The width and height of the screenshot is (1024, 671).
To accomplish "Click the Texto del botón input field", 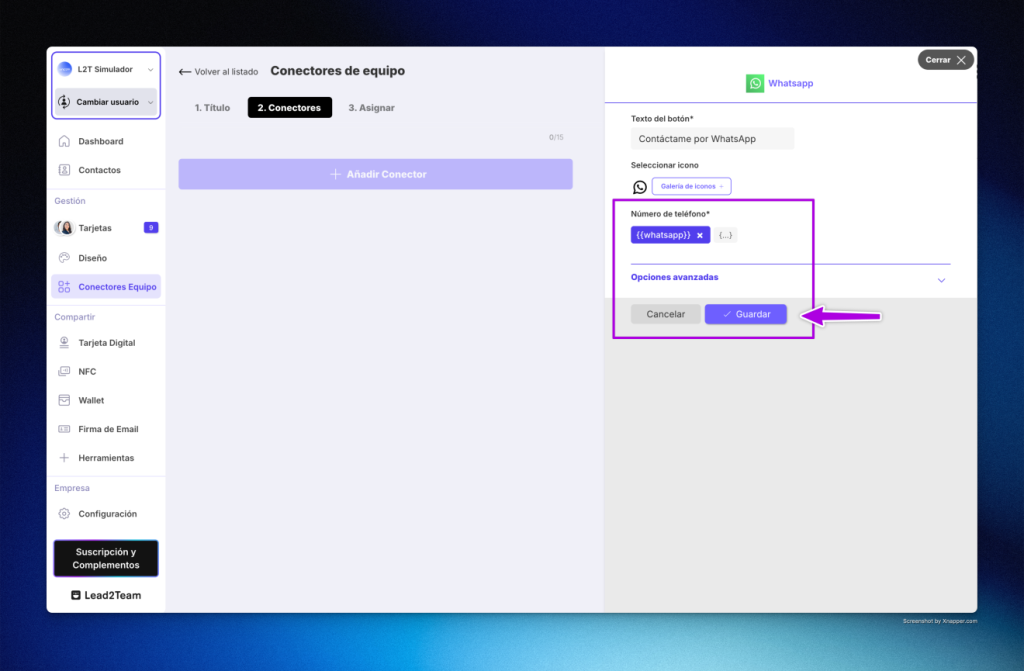I will pos(712,139).
